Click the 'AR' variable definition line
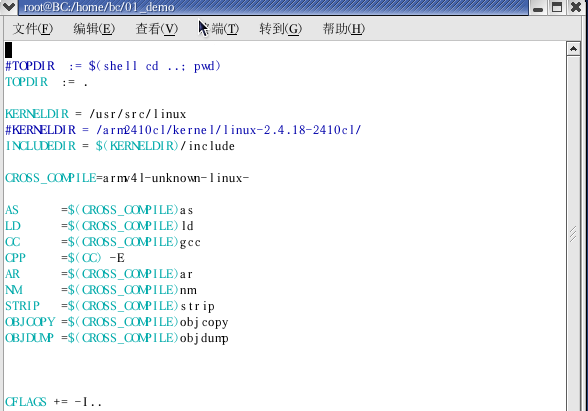The height and width of the screenshot is (411, 588). coord(99,274)
